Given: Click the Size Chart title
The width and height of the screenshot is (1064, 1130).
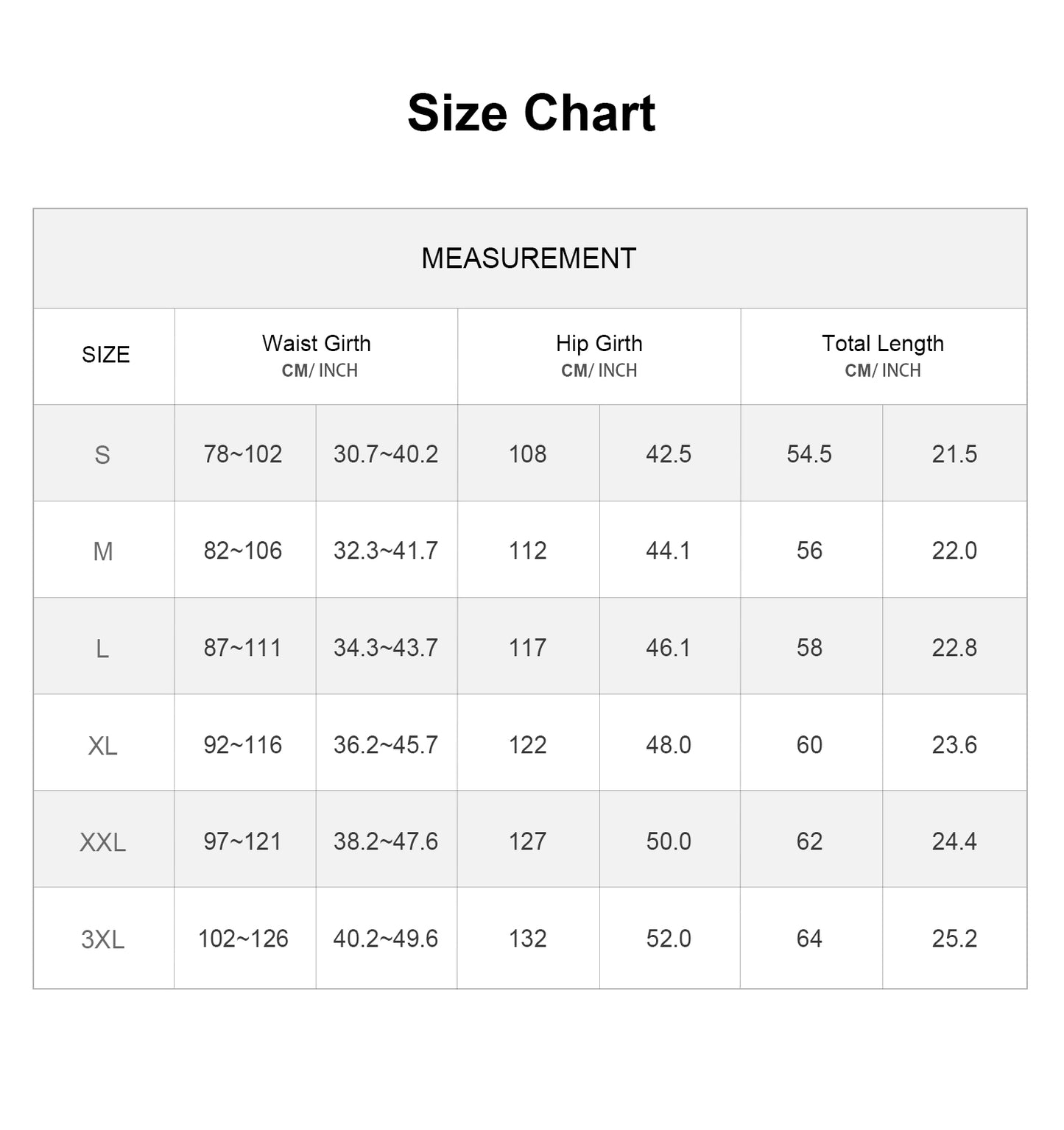Looking at the screenshot, I should click(x=531, y=113).
